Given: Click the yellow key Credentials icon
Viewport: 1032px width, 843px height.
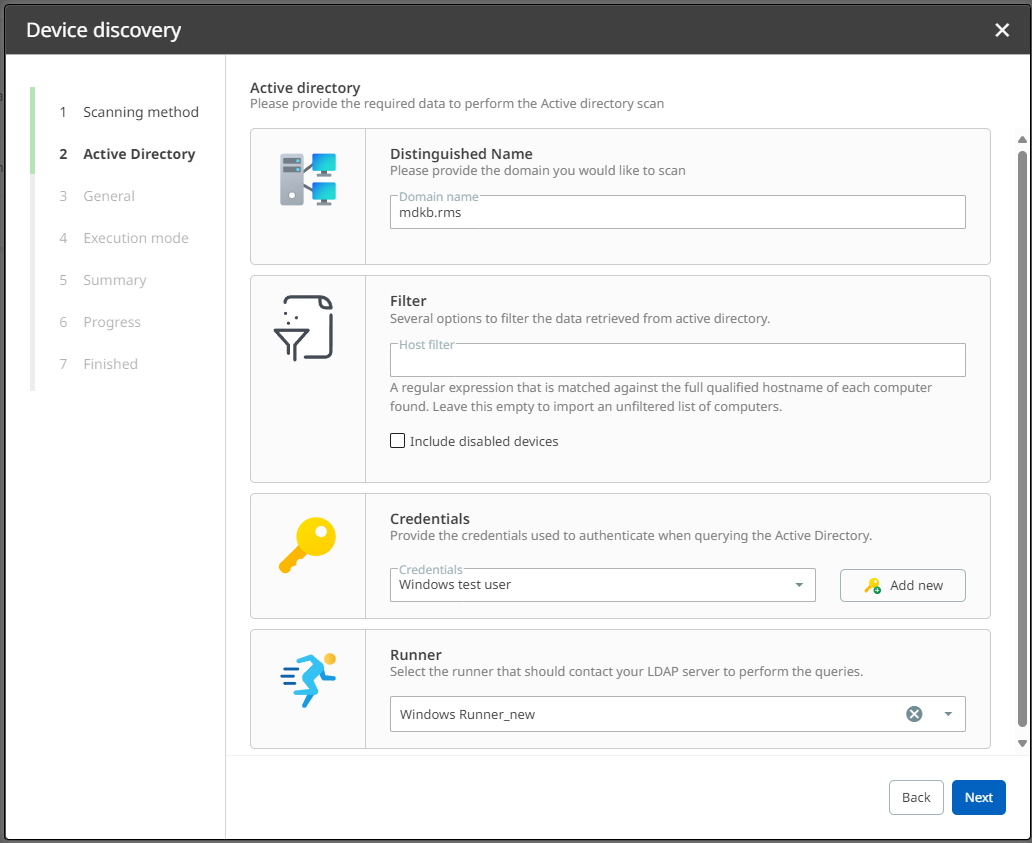Looking at the screenshot, I should point(307,545).
